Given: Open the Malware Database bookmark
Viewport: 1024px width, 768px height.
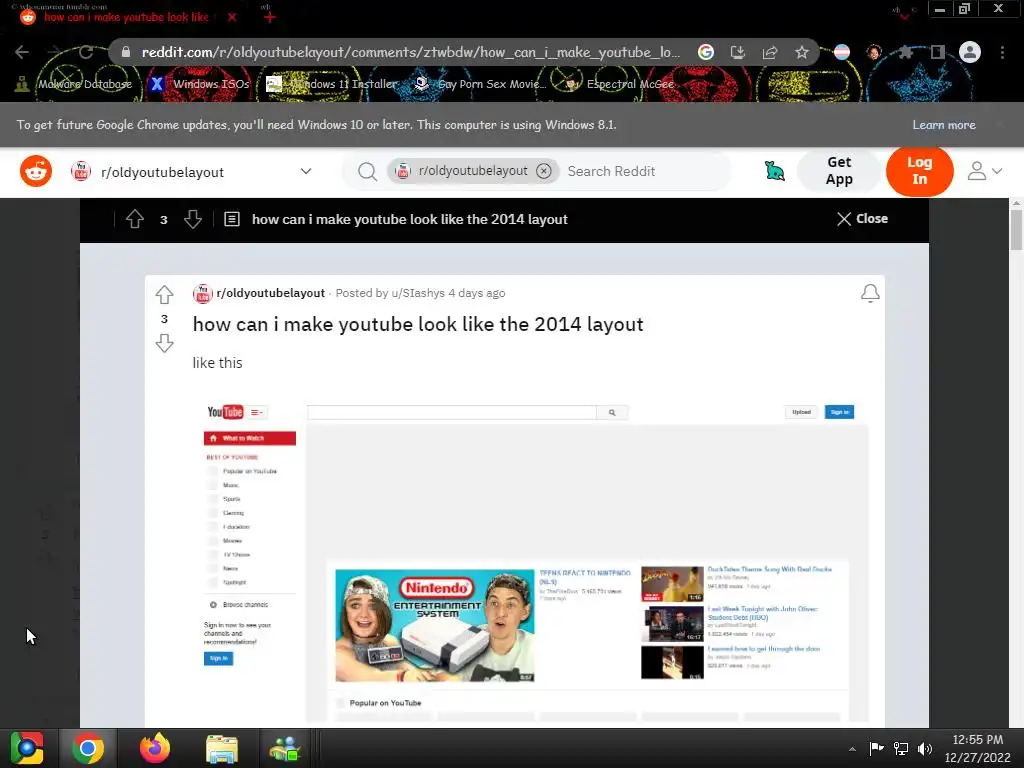Looking at the screenshot, I should click(74, 84).
